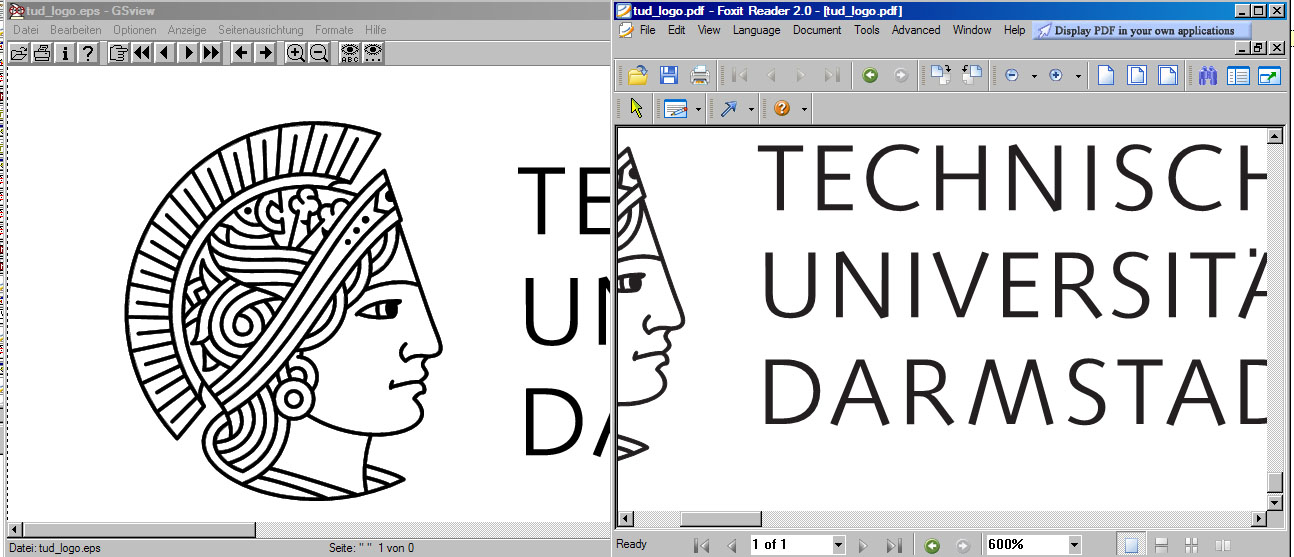1294x557 pixels.
Task: Go to the next page in GSview
Action: (x=188, y=53)
